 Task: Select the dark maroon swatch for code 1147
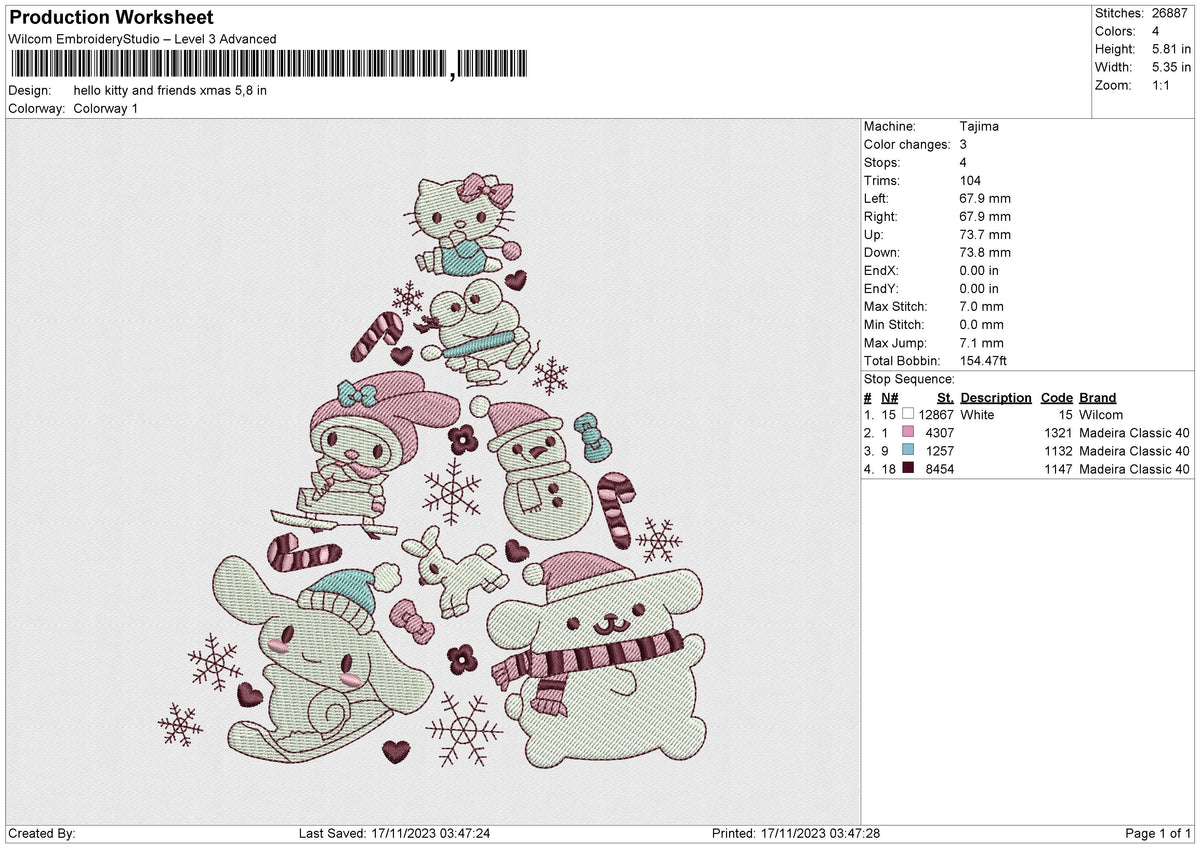click(908, 468)
